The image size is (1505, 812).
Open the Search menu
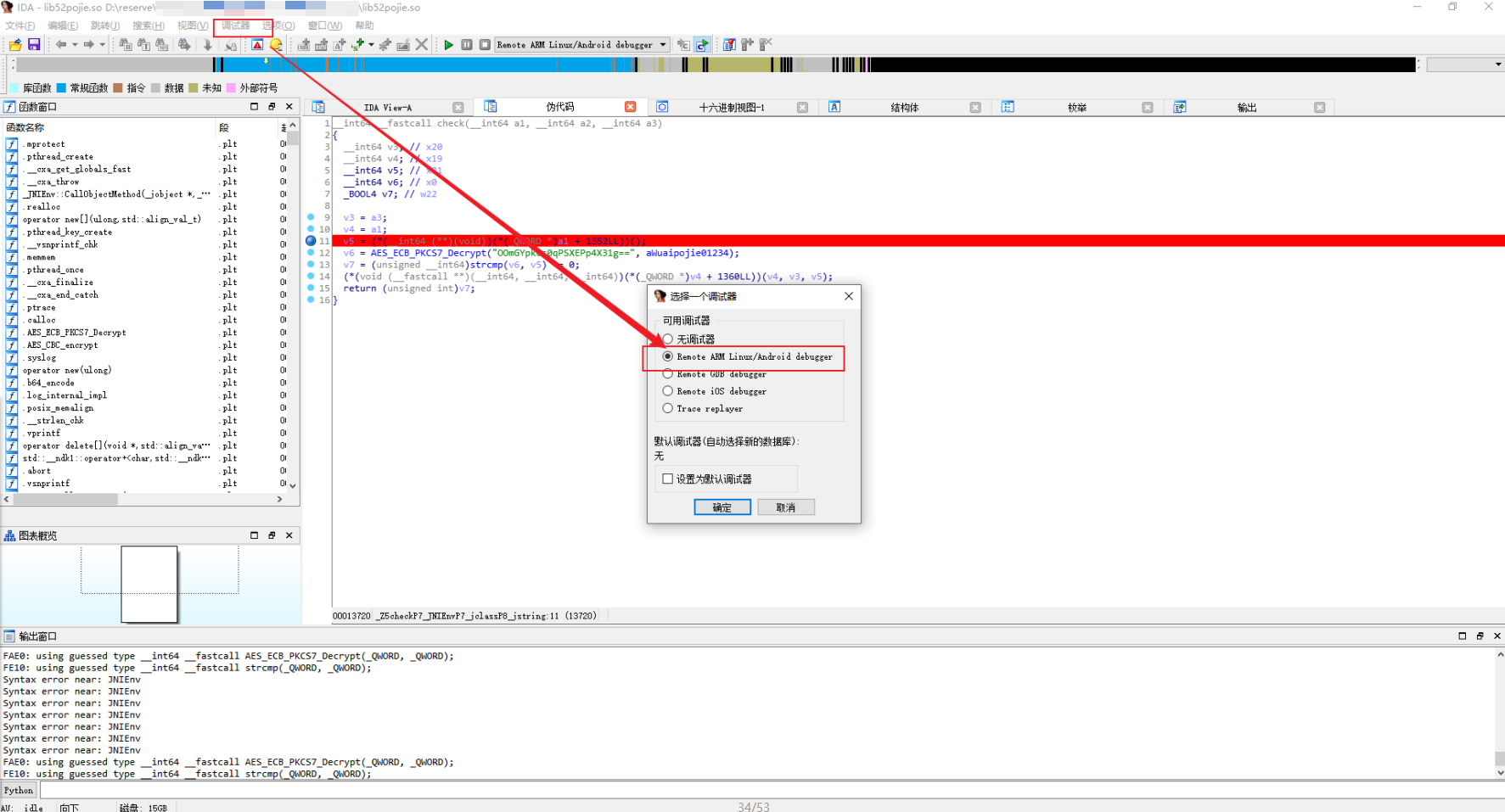[x=149, y=25]
